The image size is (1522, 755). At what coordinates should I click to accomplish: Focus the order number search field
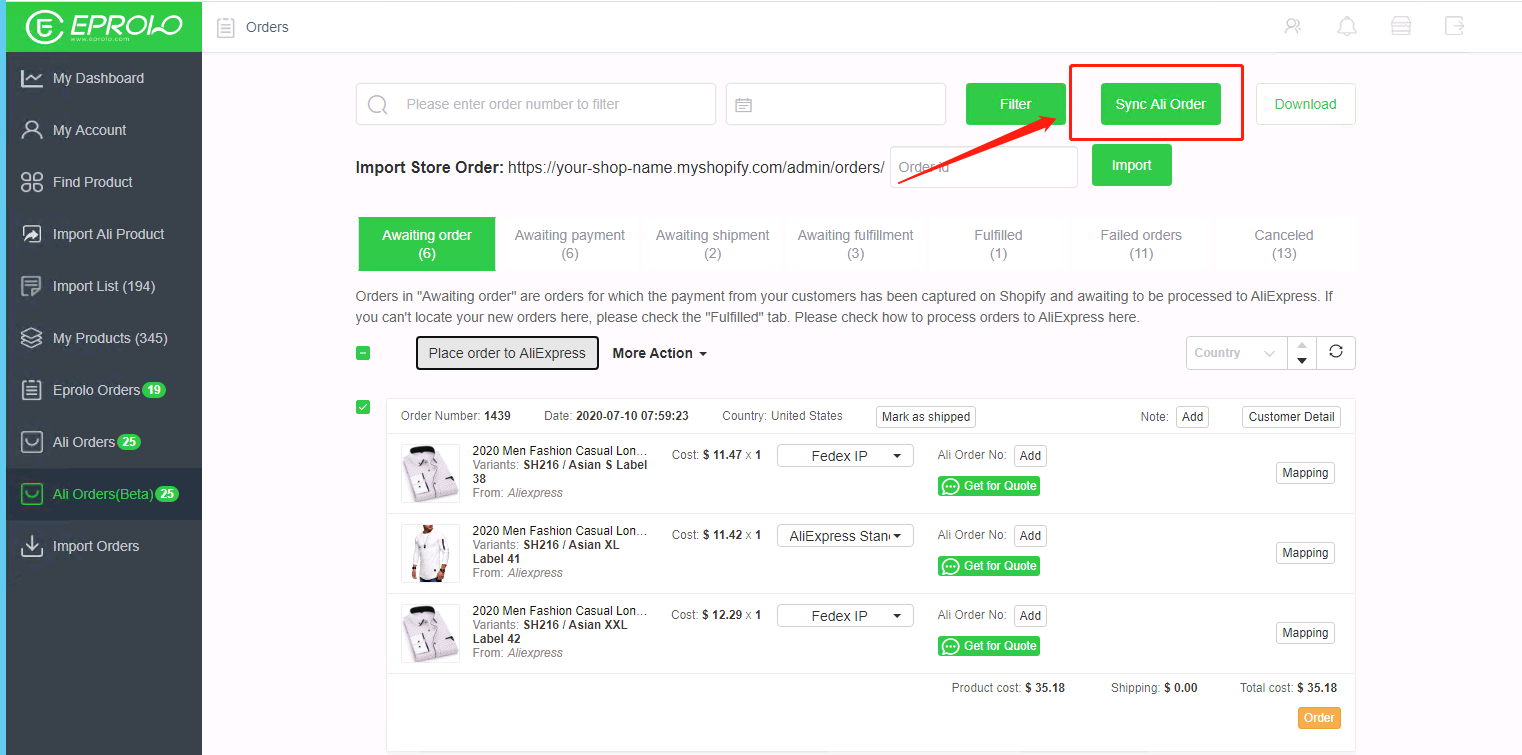click(x=536, y=104)
